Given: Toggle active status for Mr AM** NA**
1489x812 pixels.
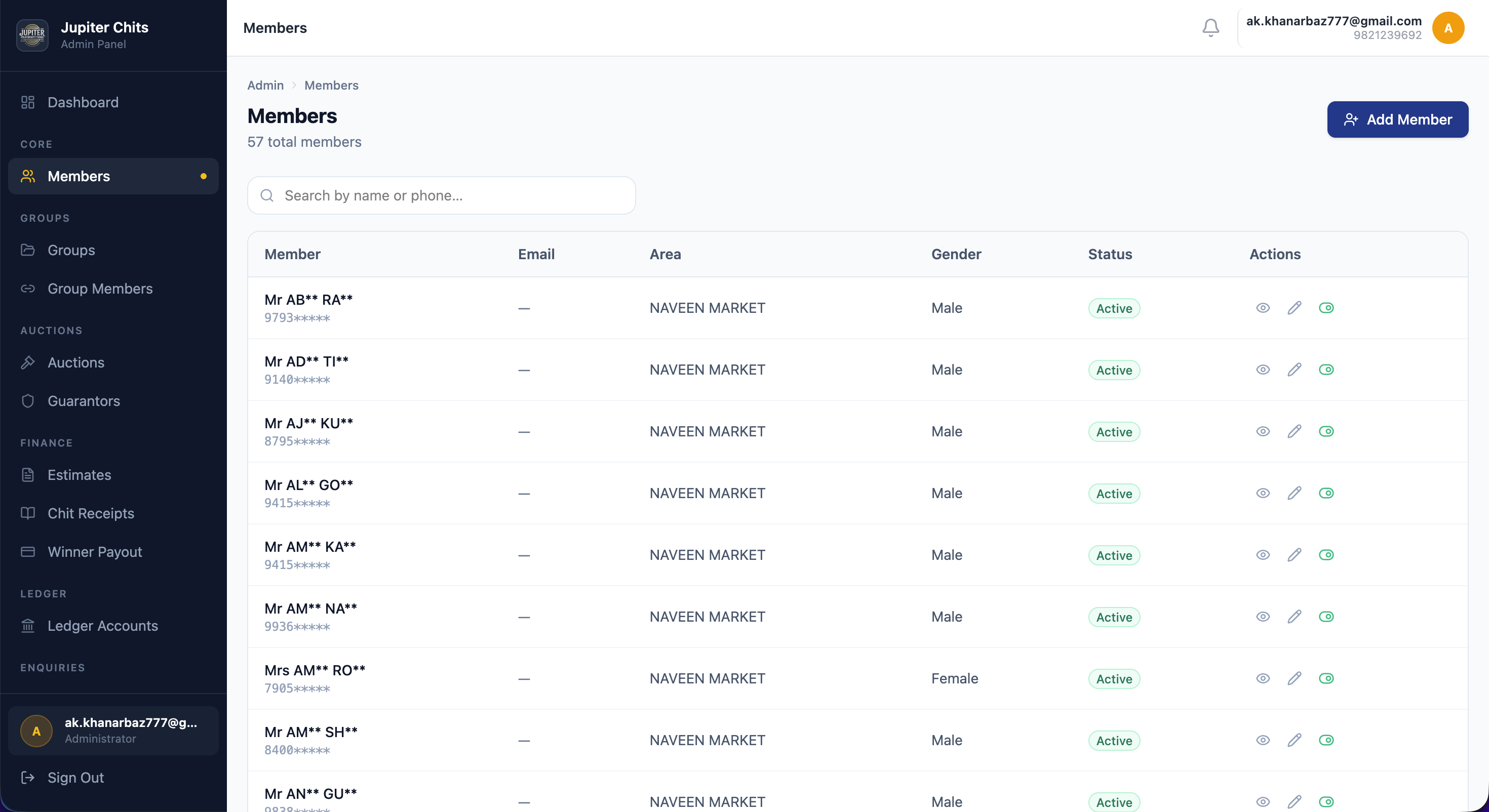Looking at the screenshot, I should click(x=1326, y=617).
